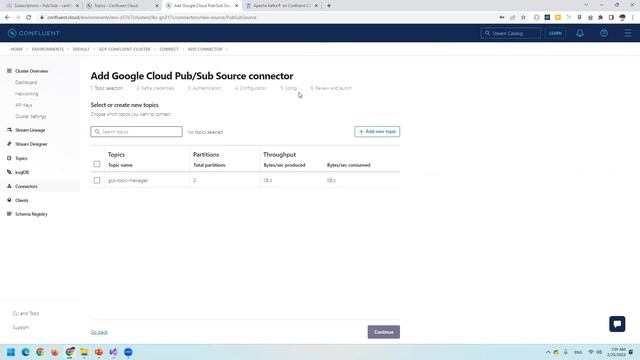Open File Explorer from taskbar
The image size is (640, 360).
(84, 352)
